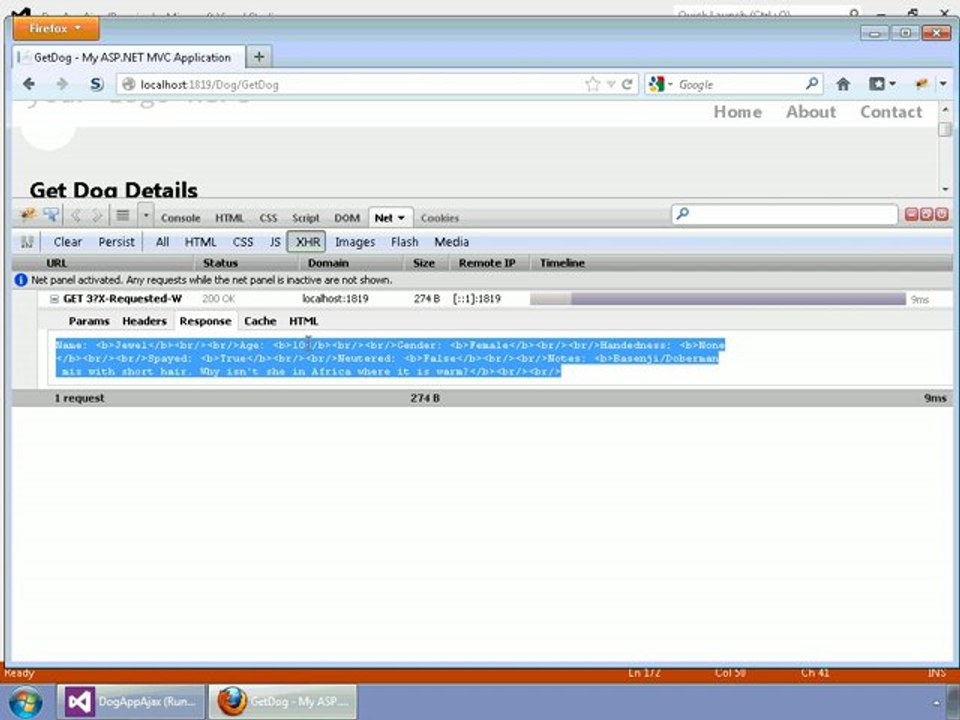
Task: Select the GetDog browser tab
Action: [129, 58]
